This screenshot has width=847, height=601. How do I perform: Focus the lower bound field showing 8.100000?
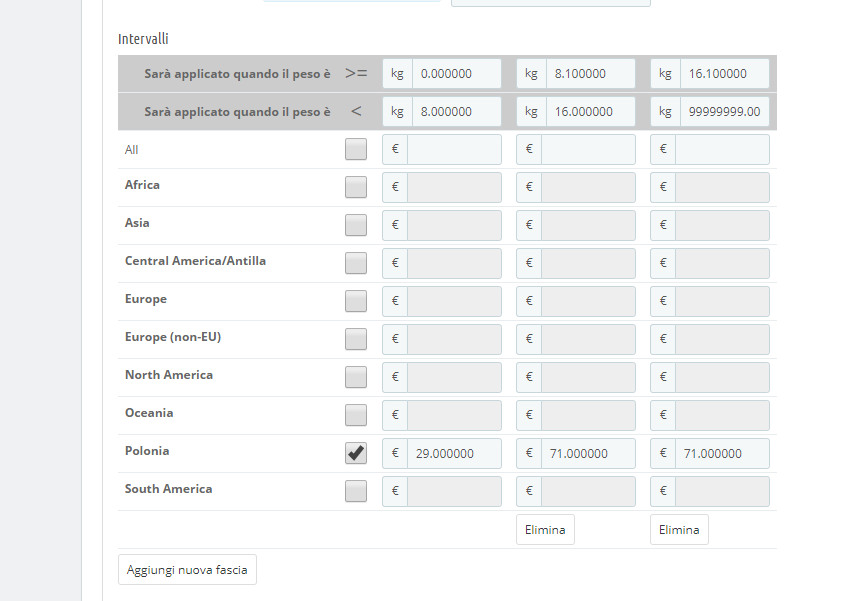[590, 74]
